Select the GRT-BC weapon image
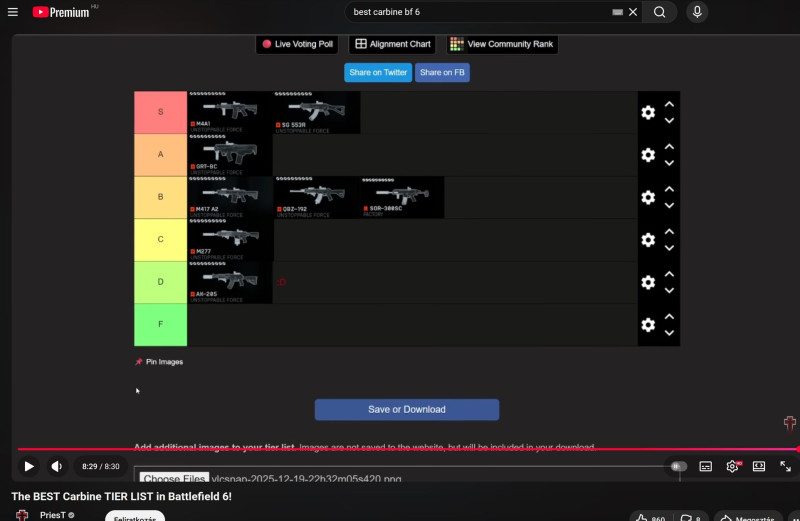Viewport: 800px width, 521px height. (230, 155)
